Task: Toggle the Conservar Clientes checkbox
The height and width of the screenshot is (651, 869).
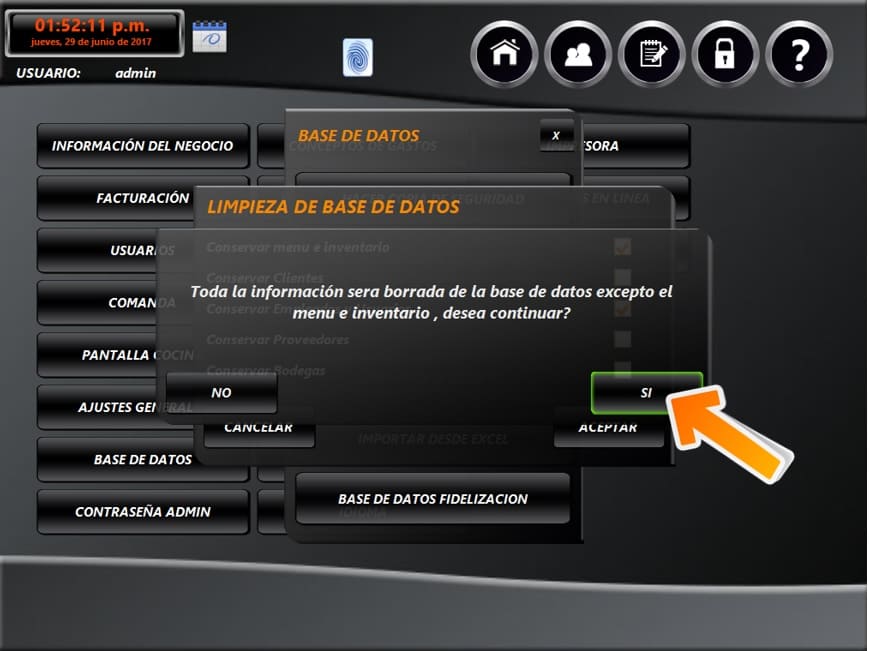Action: 622,277
